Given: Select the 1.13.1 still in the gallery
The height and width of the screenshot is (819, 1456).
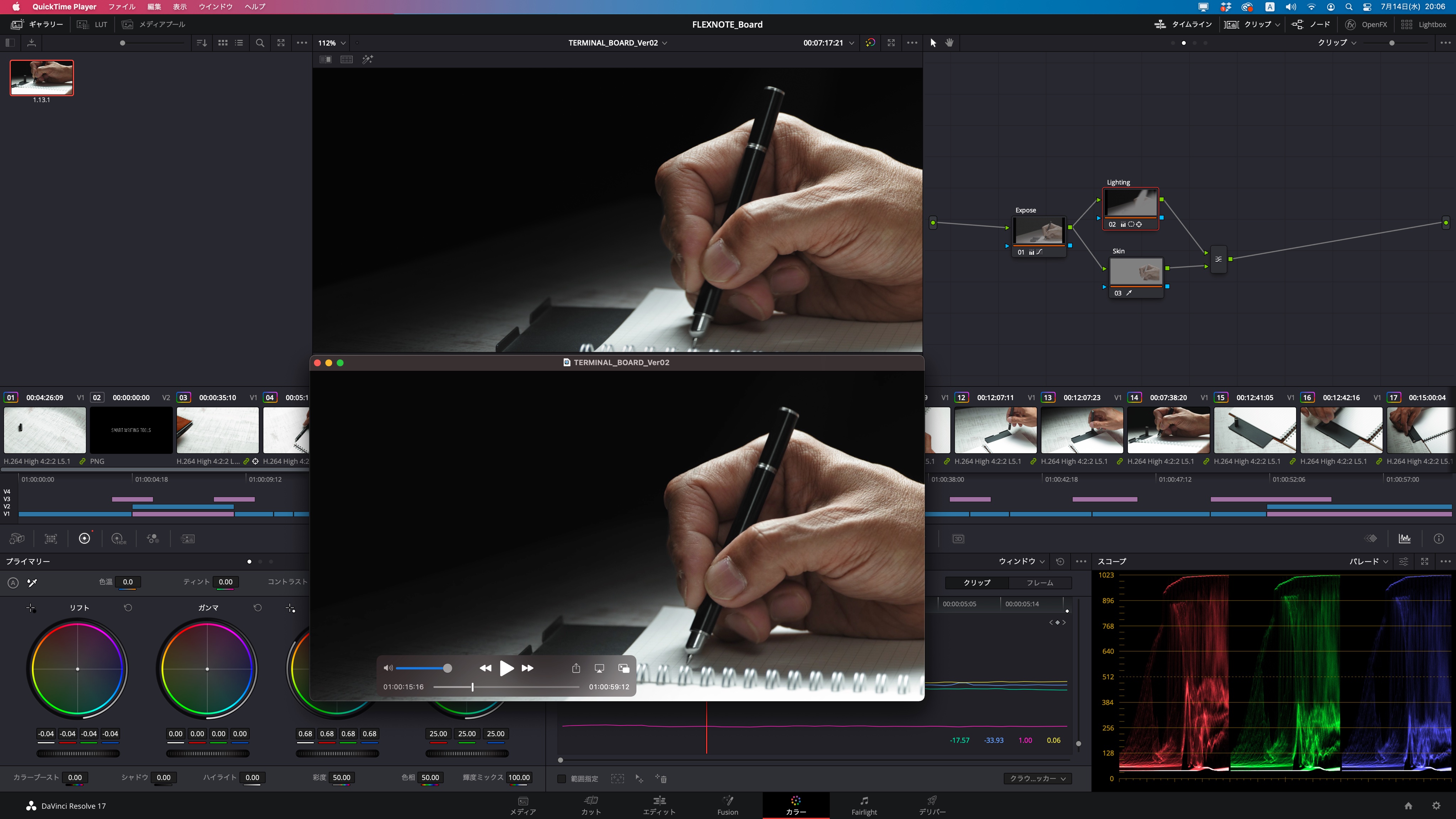Looking at the screenshot, I should click(41, 77).
